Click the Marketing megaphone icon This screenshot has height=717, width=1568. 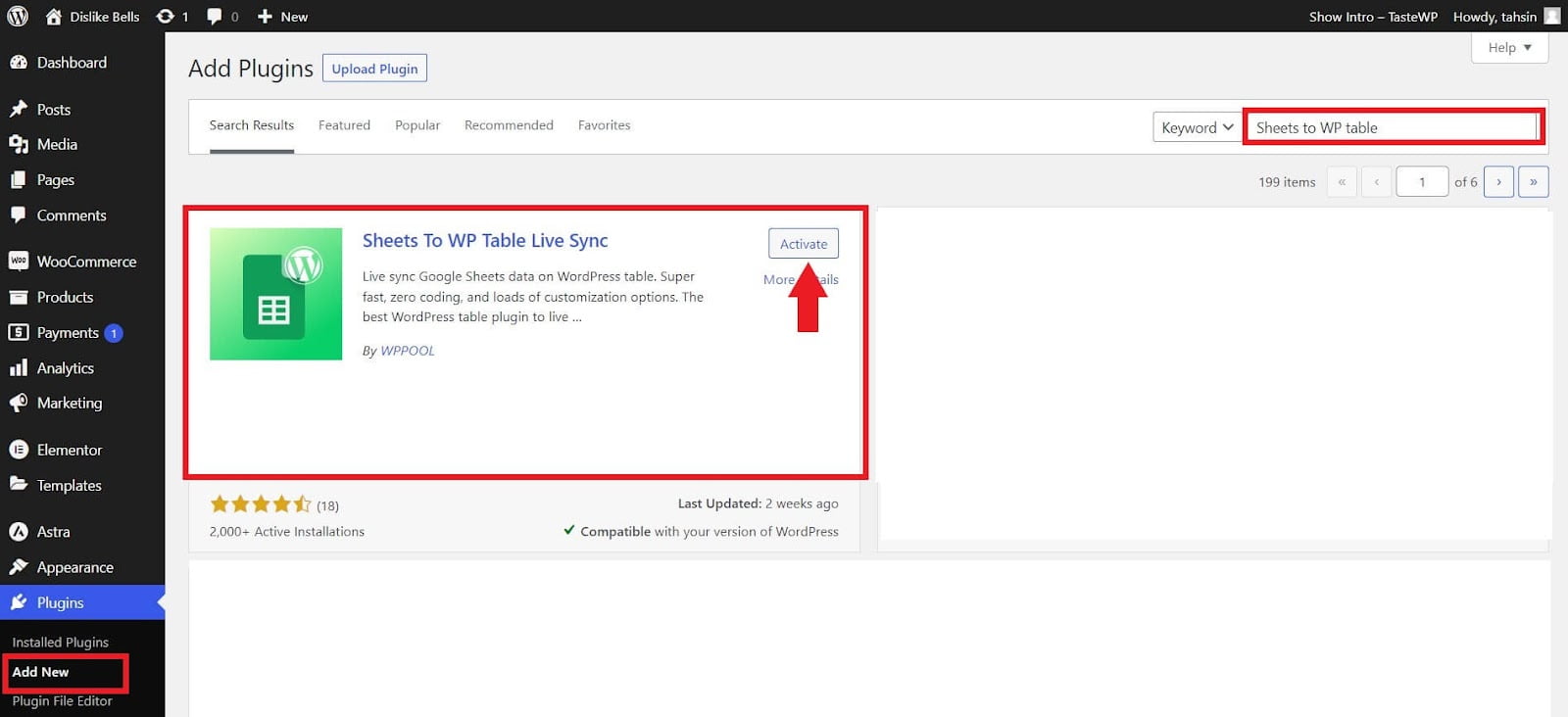click(x=19, y=403)
